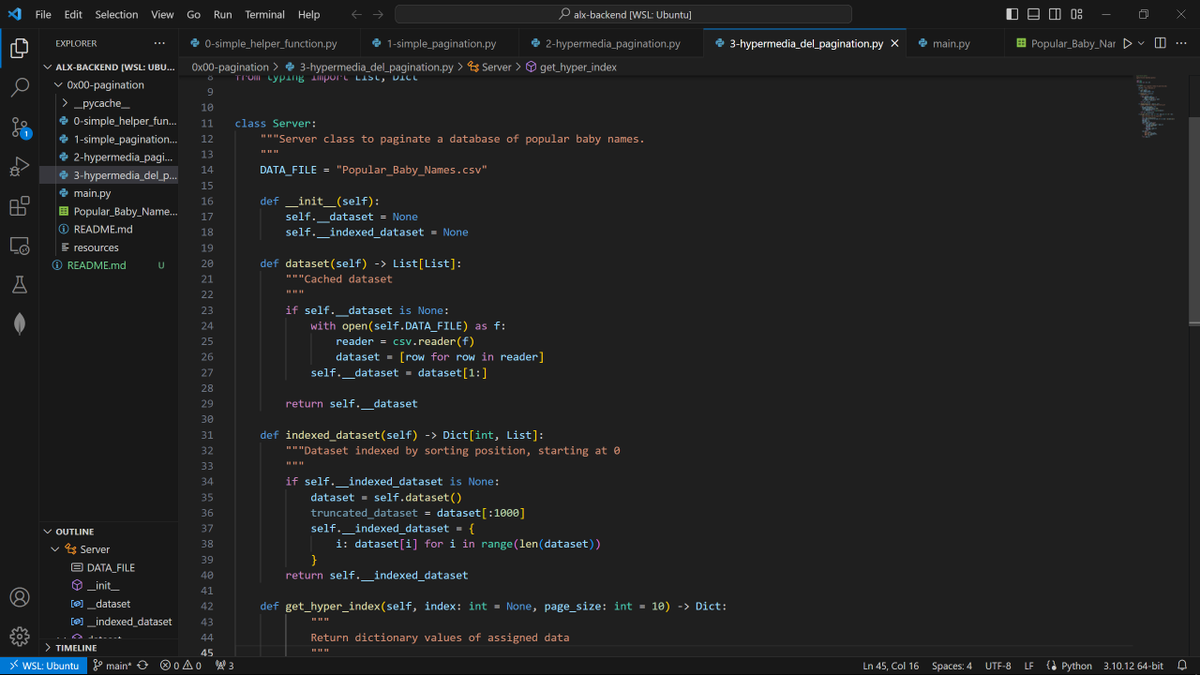Collapse the ALX-BACKEND workspace folder
This screenshot has height=675, width=1200.
109,67
